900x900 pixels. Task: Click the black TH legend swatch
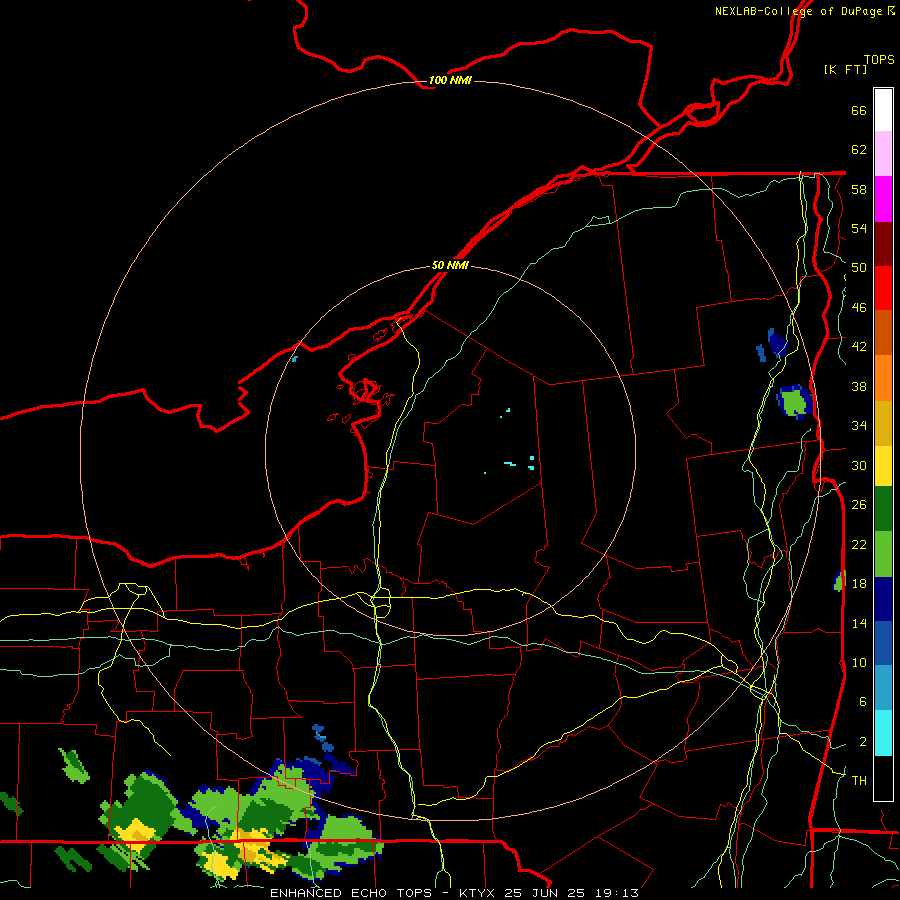pos(883,778)
